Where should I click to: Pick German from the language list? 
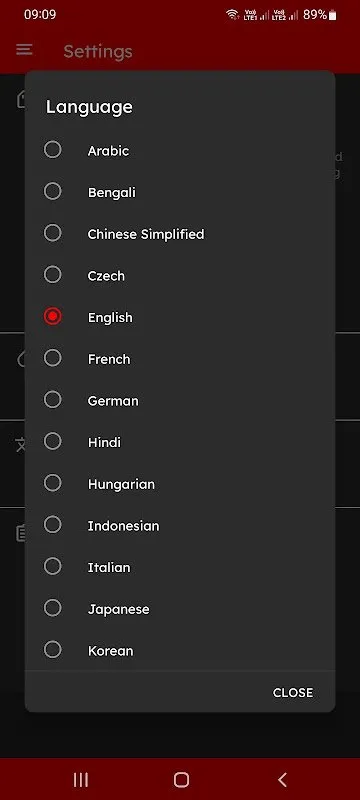[x=53, y=400]
